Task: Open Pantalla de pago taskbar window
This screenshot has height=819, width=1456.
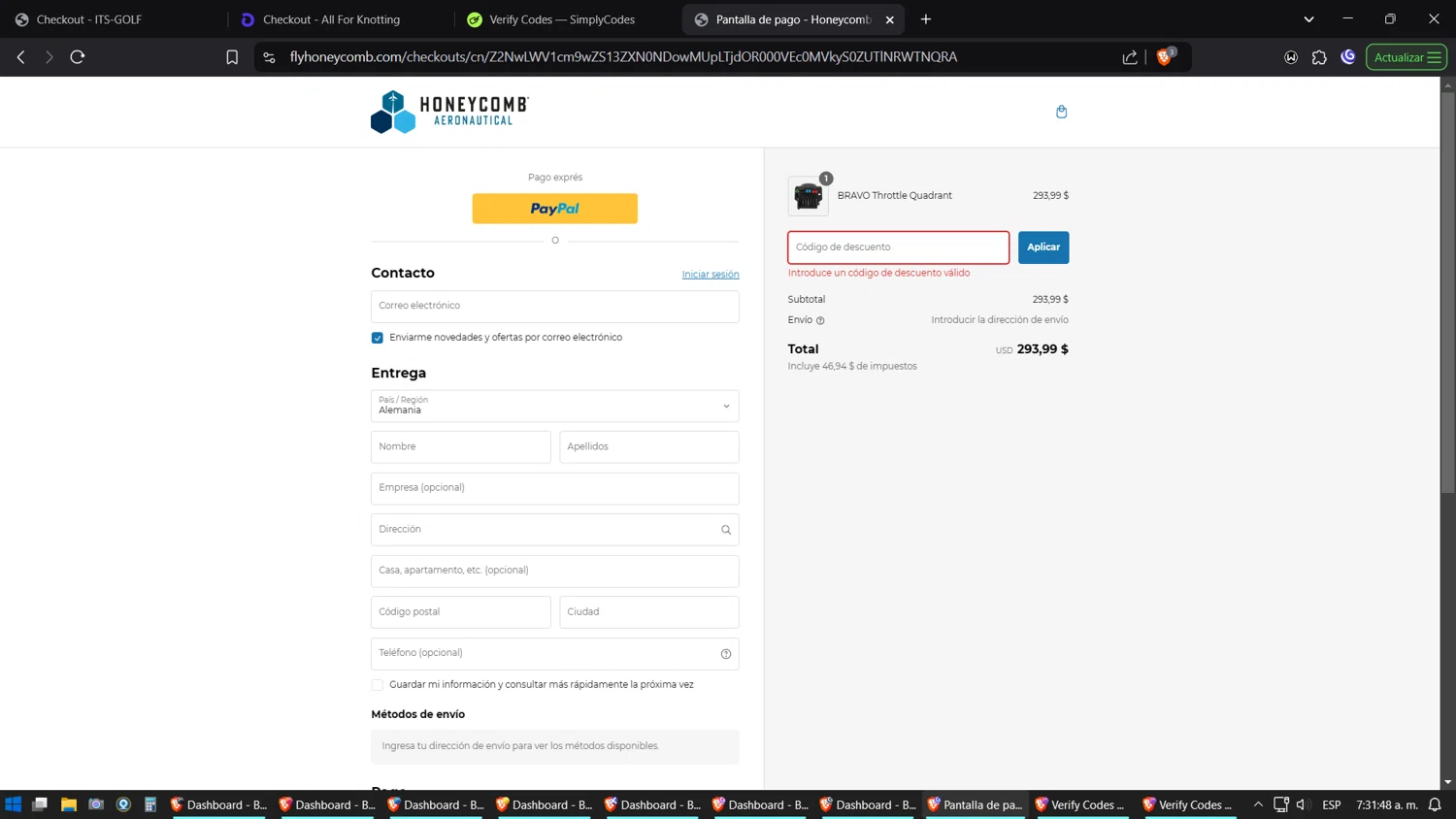Action: (975, 804)
